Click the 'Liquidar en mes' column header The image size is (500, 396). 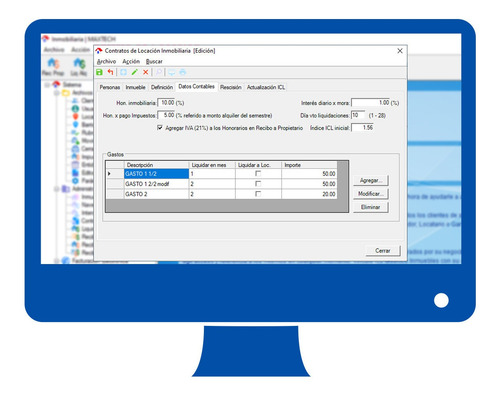[x=212, y=165]
